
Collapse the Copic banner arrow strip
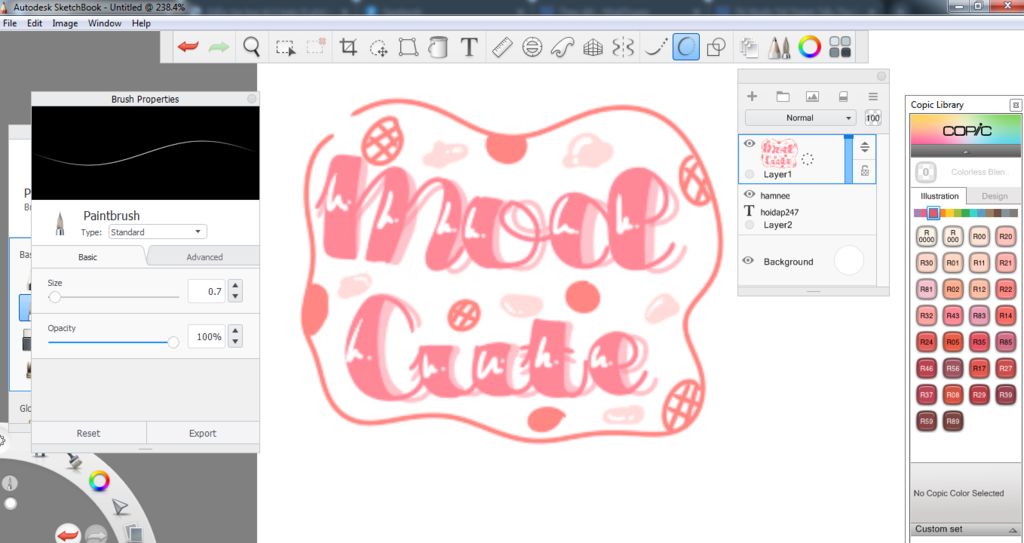965,152
